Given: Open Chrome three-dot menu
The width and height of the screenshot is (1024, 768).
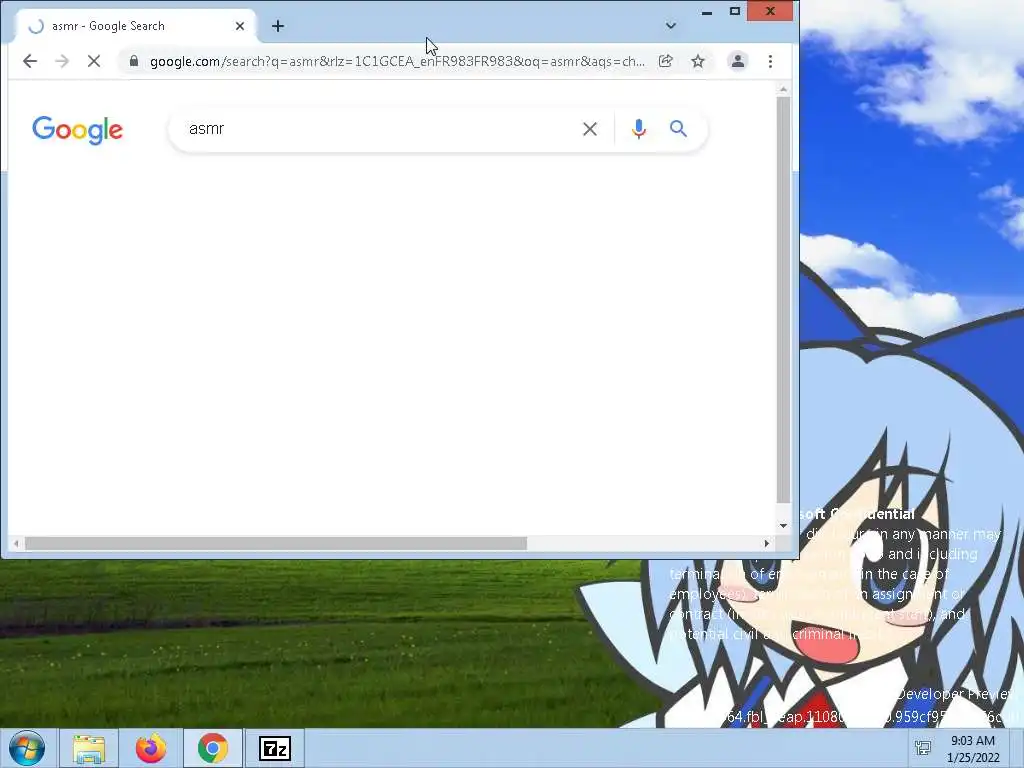Looking at the screenshot, I should (x=771, y=61).
